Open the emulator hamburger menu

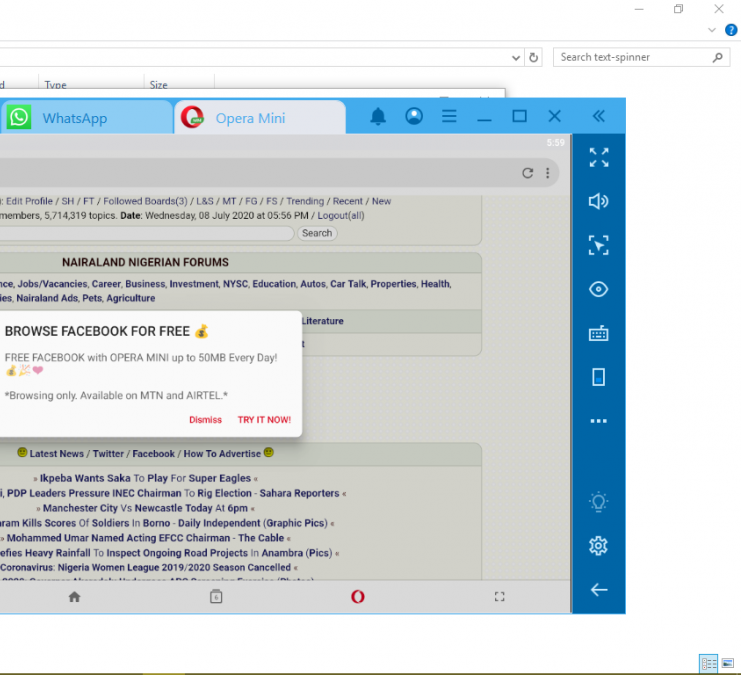pos(449,117)
